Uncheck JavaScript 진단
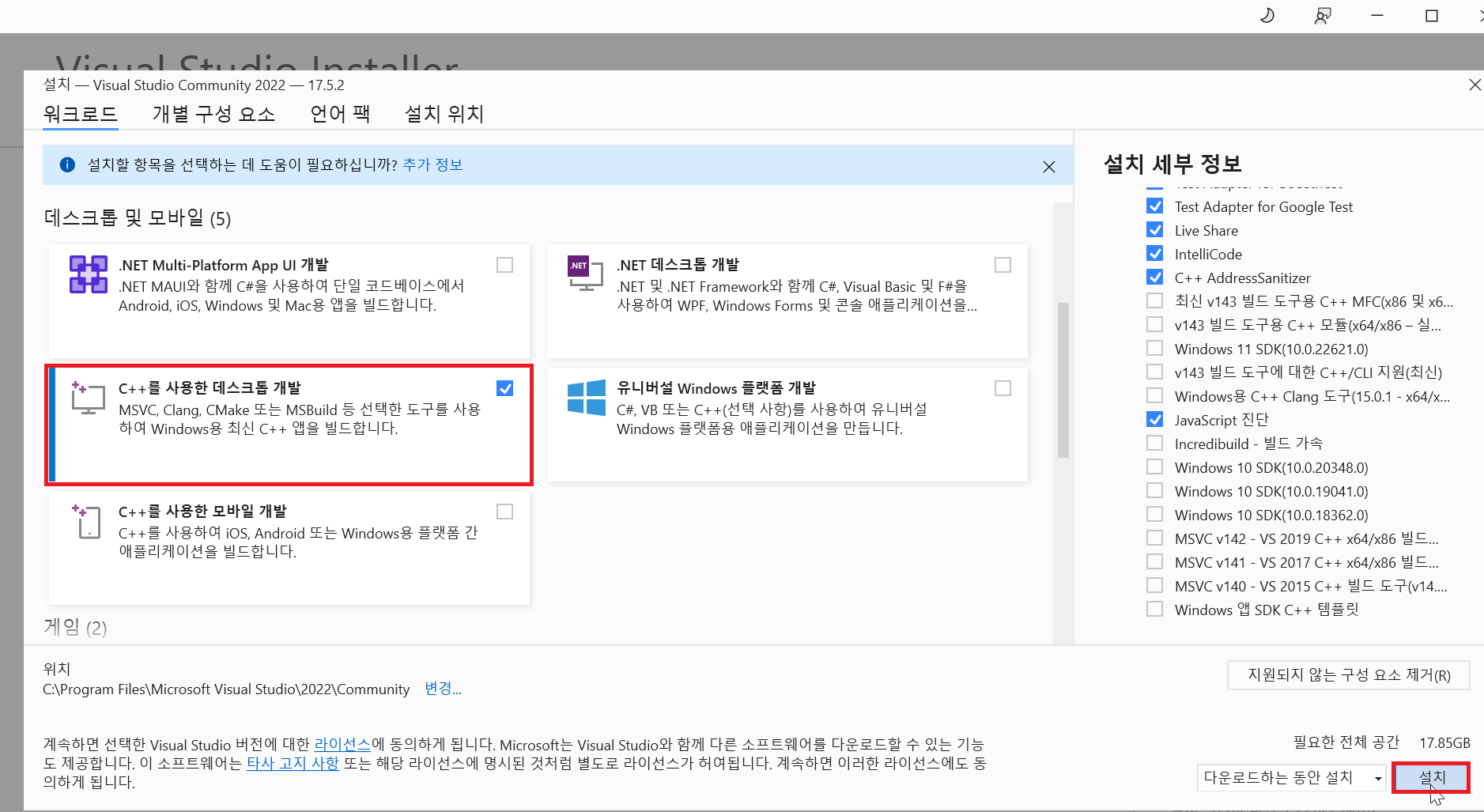1484x812 pixels. click(x=1154, y=420)
